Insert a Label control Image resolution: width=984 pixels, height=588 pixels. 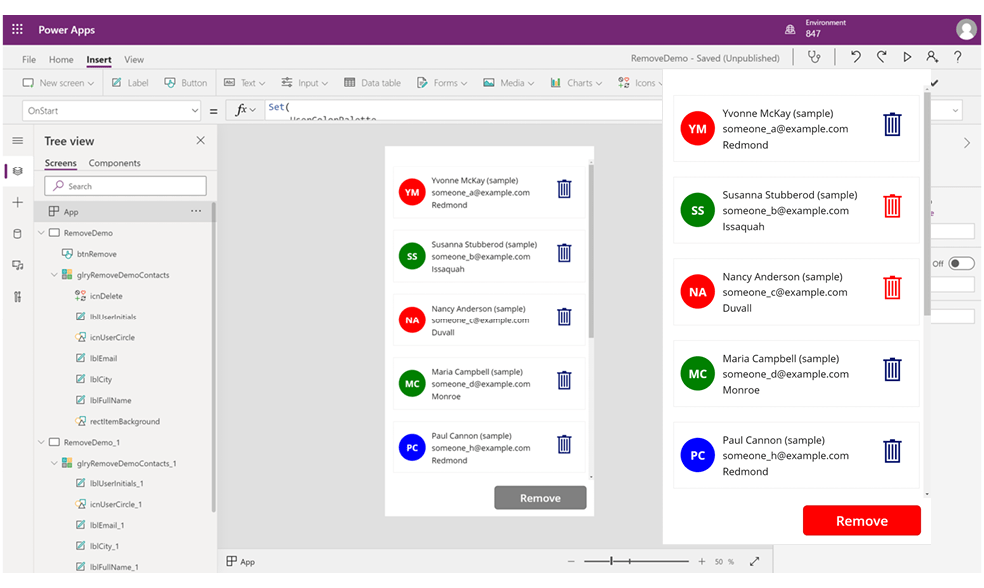(130, 83)
